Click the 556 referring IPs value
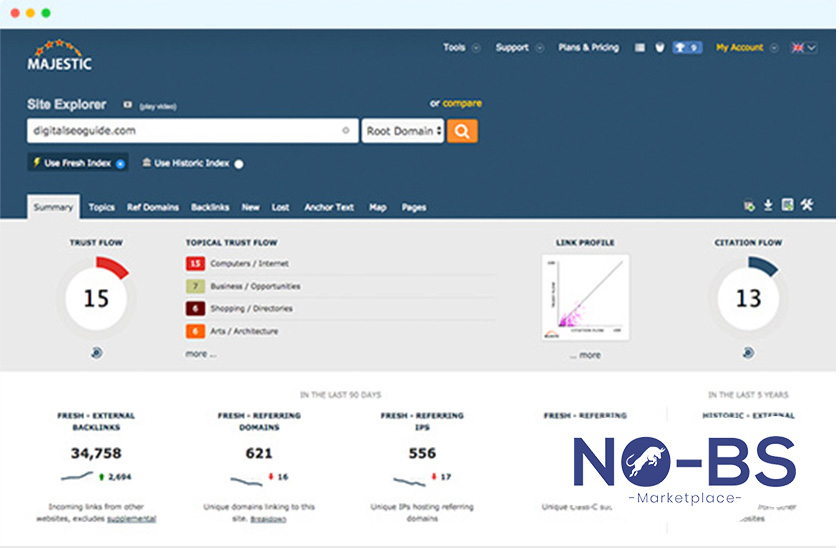Image resolution: width=840 pixels, height=548 pixels. tap(422, 453)
